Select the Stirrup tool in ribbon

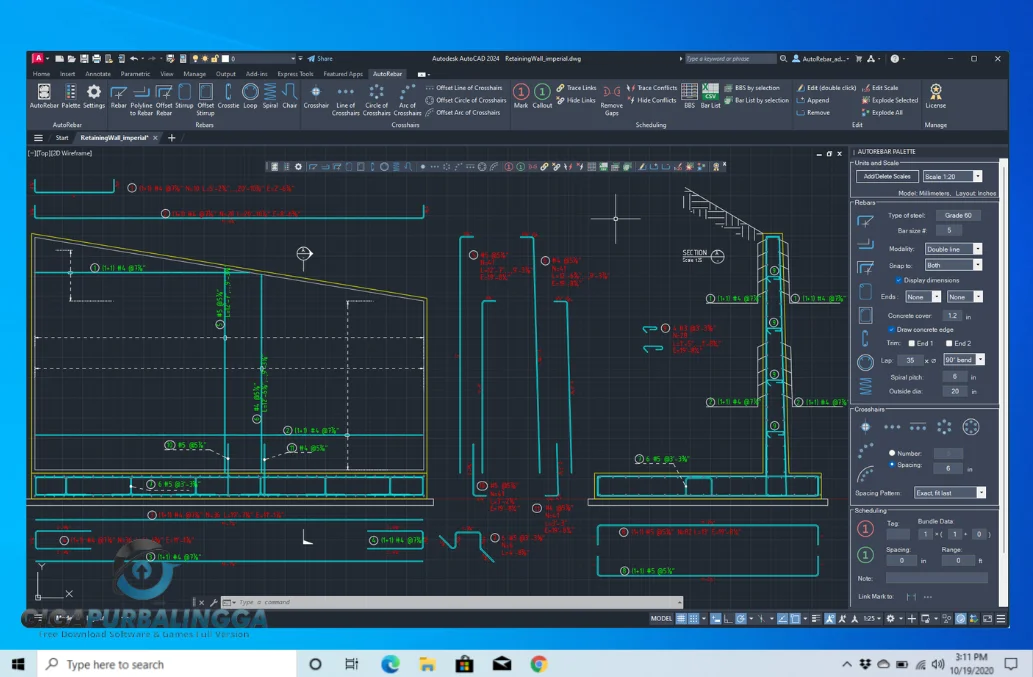tap(184, 96)
